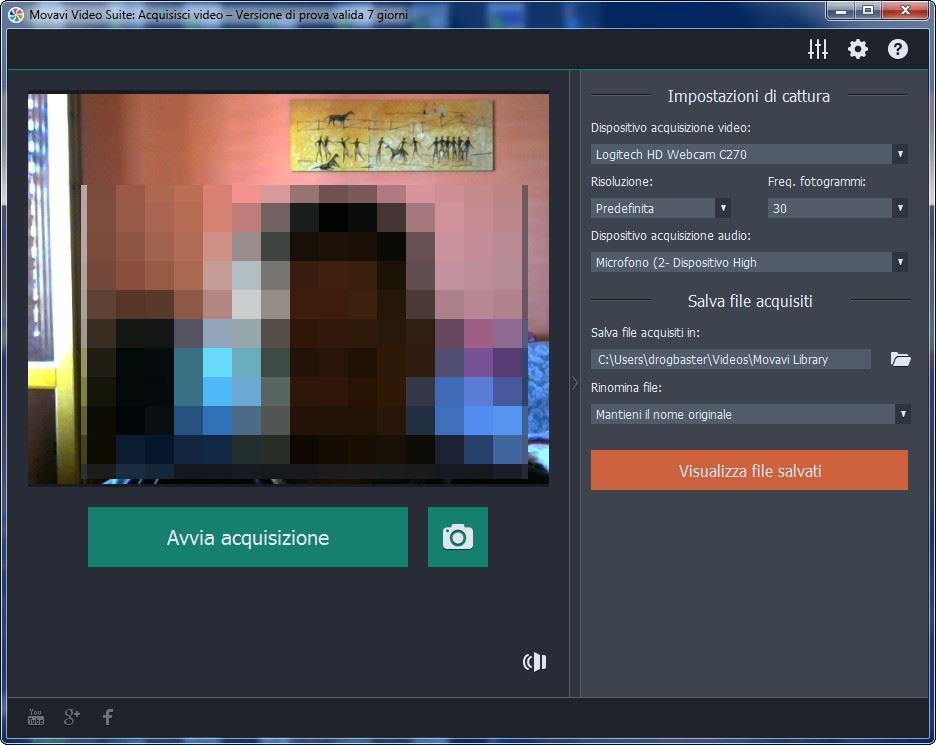
Task: Browse save folder with the folder icon
Action: pos(899,359)
